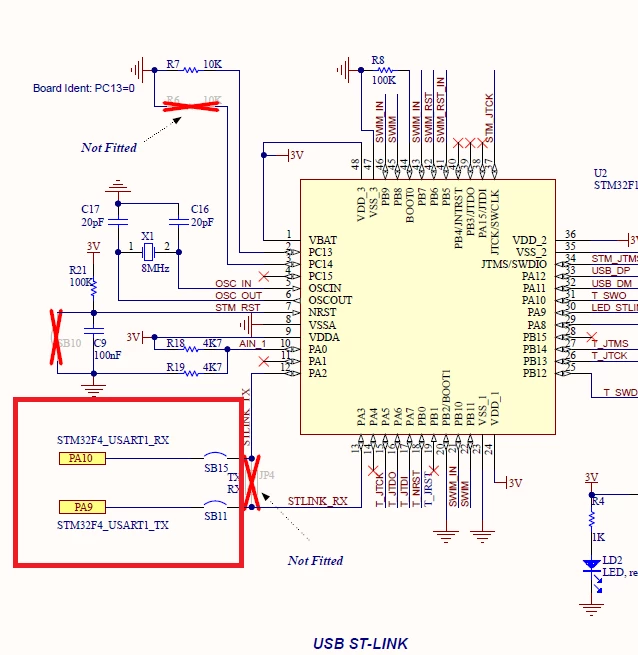Click the OSC_OUT net label
The height and width of the screenshot is (655, 638).
[239, 295]
